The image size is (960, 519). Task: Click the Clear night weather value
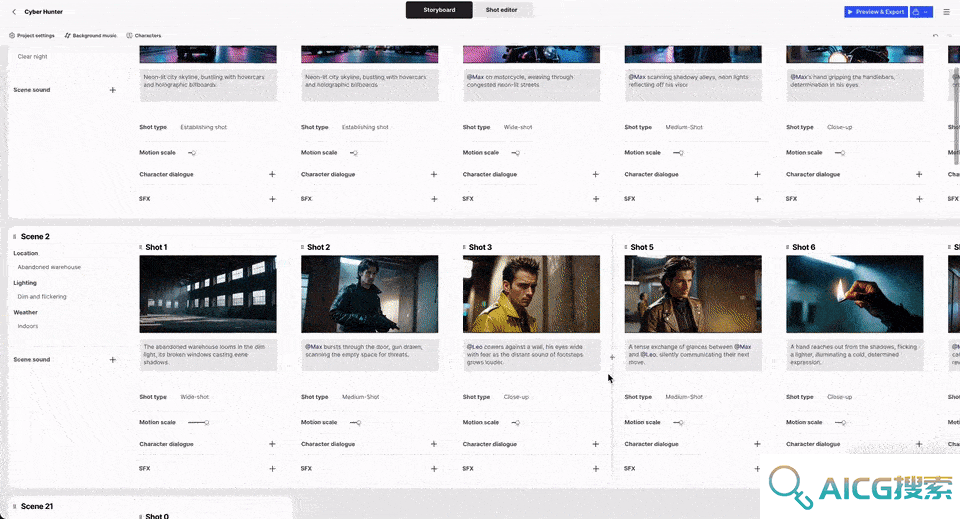tap(32, 56)
